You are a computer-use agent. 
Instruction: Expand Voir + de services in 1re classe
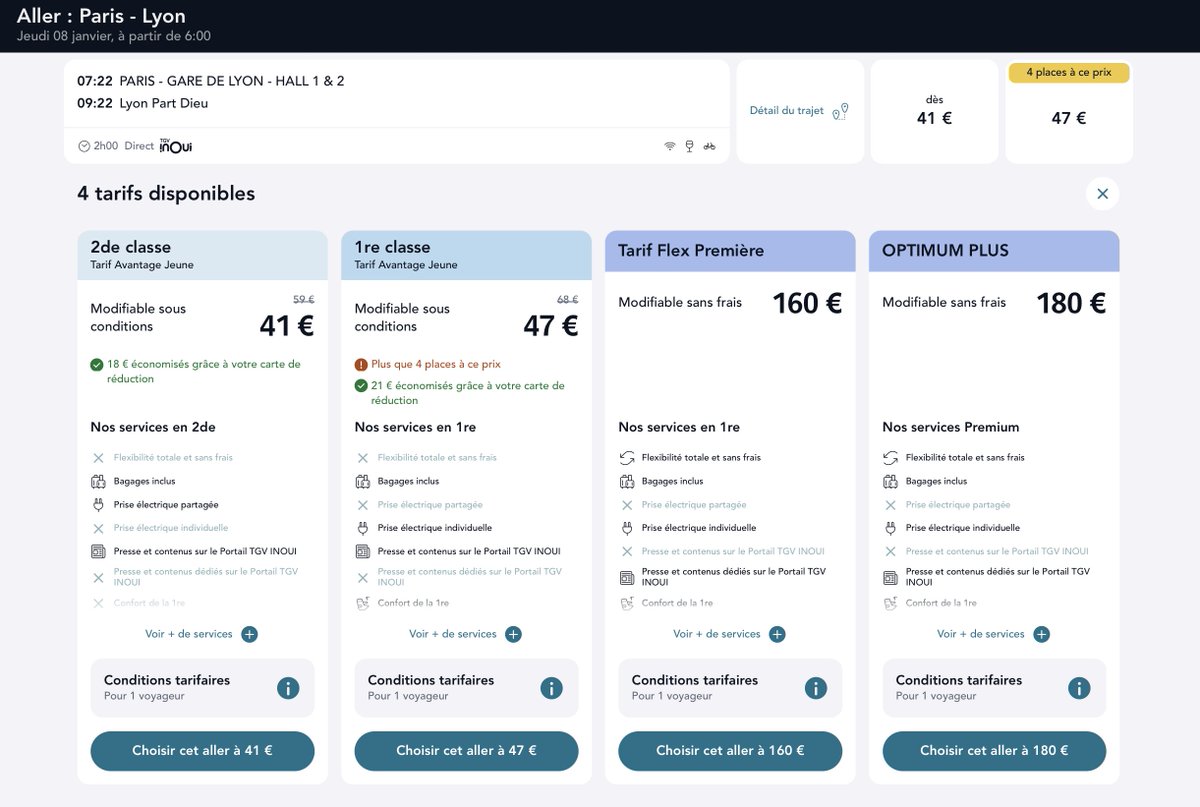coord(466,634)
